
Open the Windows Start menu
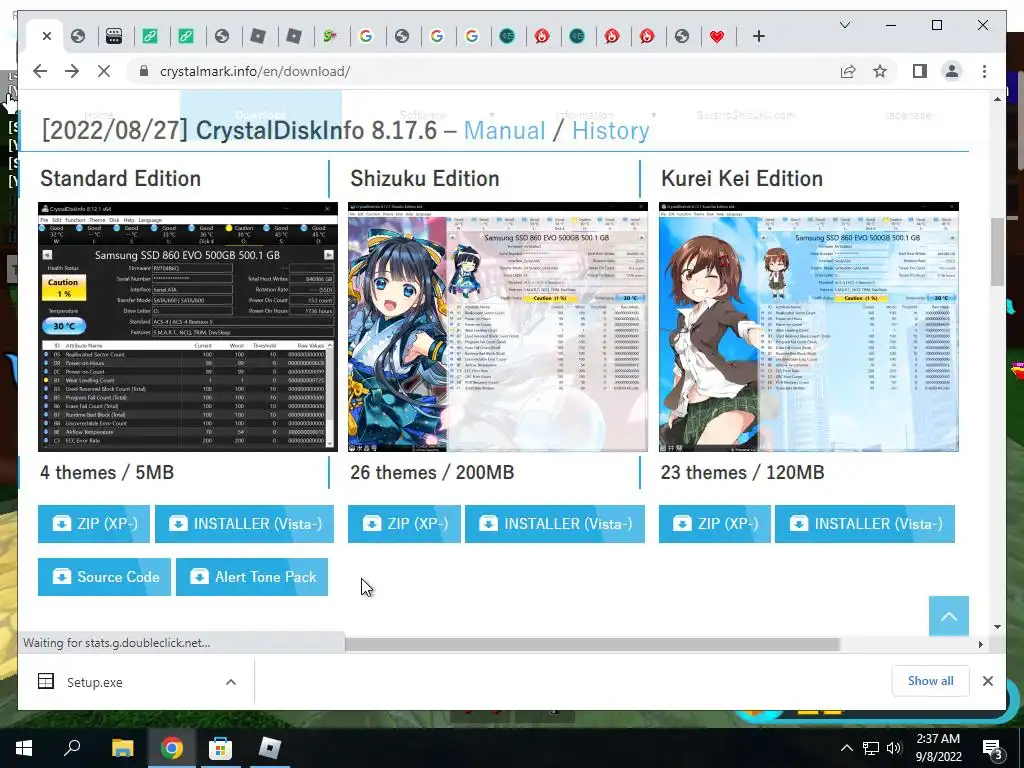(24, 748)
